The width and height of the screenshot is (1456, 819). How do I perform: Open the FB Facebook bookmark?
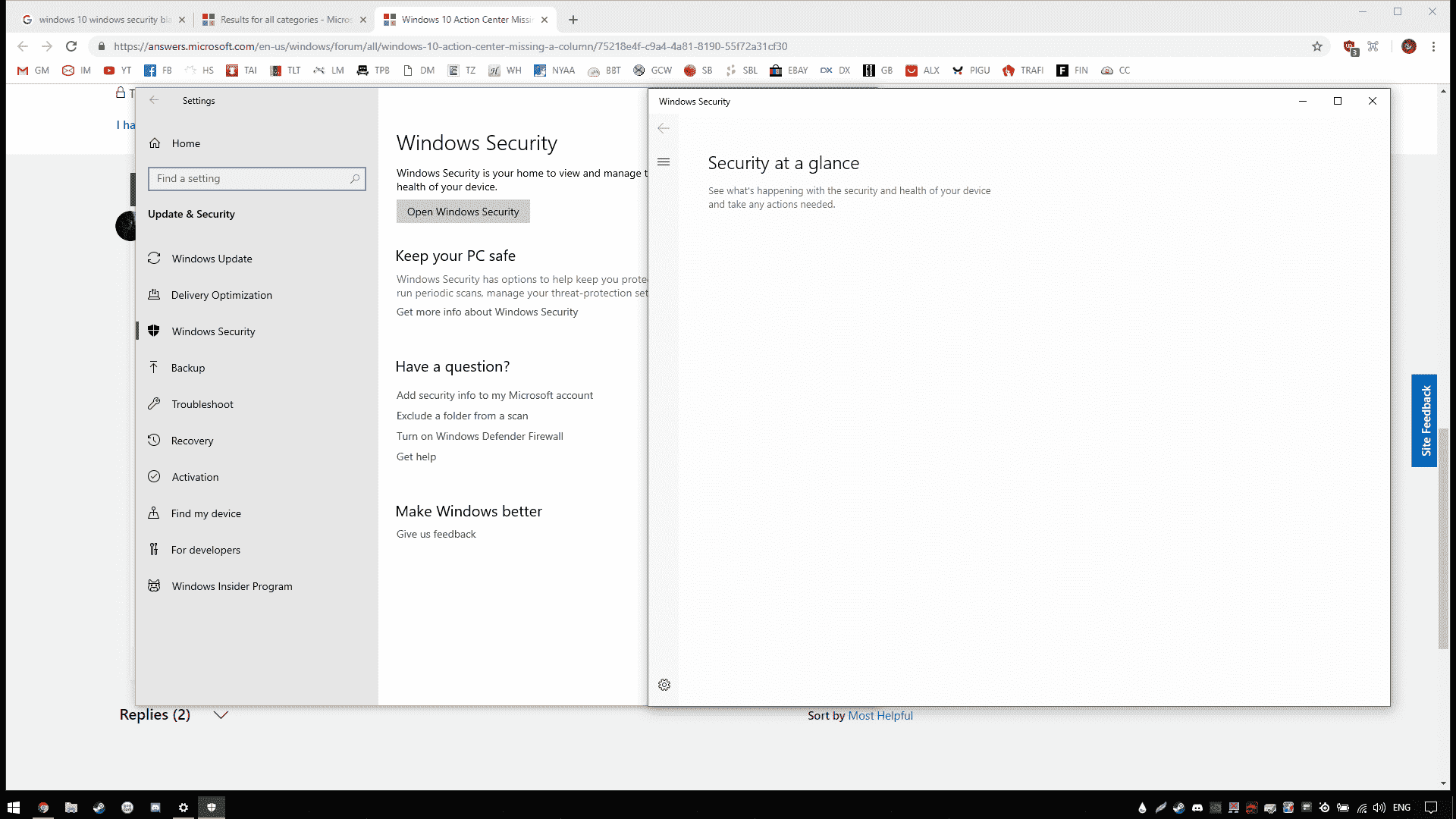click(158, 71)
